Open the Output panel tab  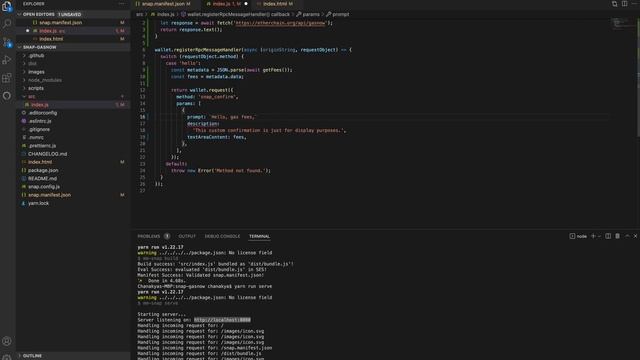[x=187, y=236]
